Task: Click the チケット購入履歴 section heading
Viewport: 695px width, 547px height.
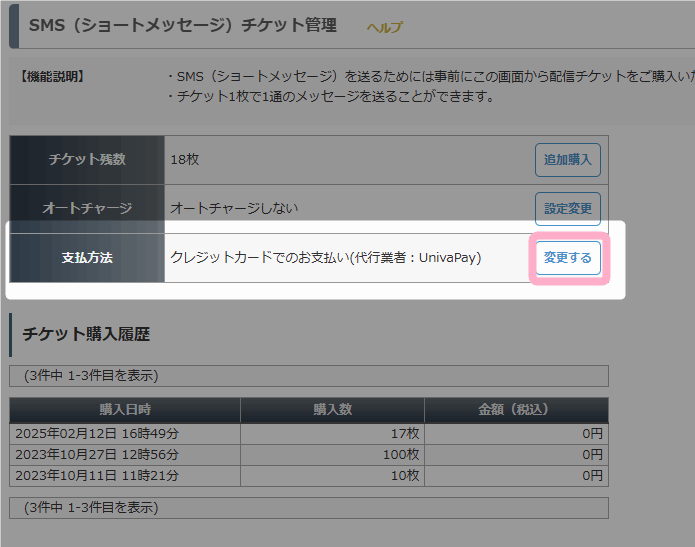Action: point(86,334)
